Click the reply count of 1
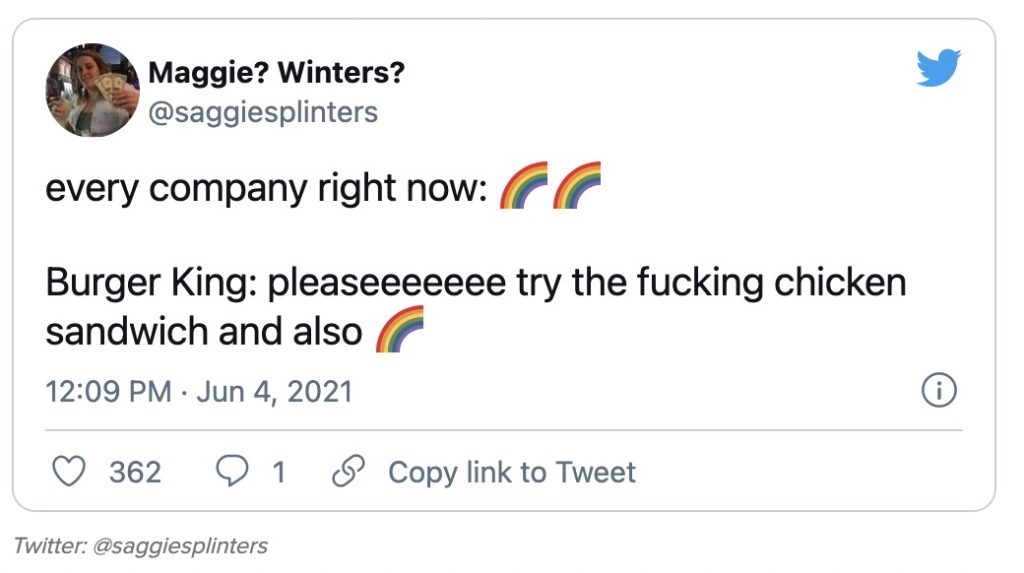 coord(279,472)
